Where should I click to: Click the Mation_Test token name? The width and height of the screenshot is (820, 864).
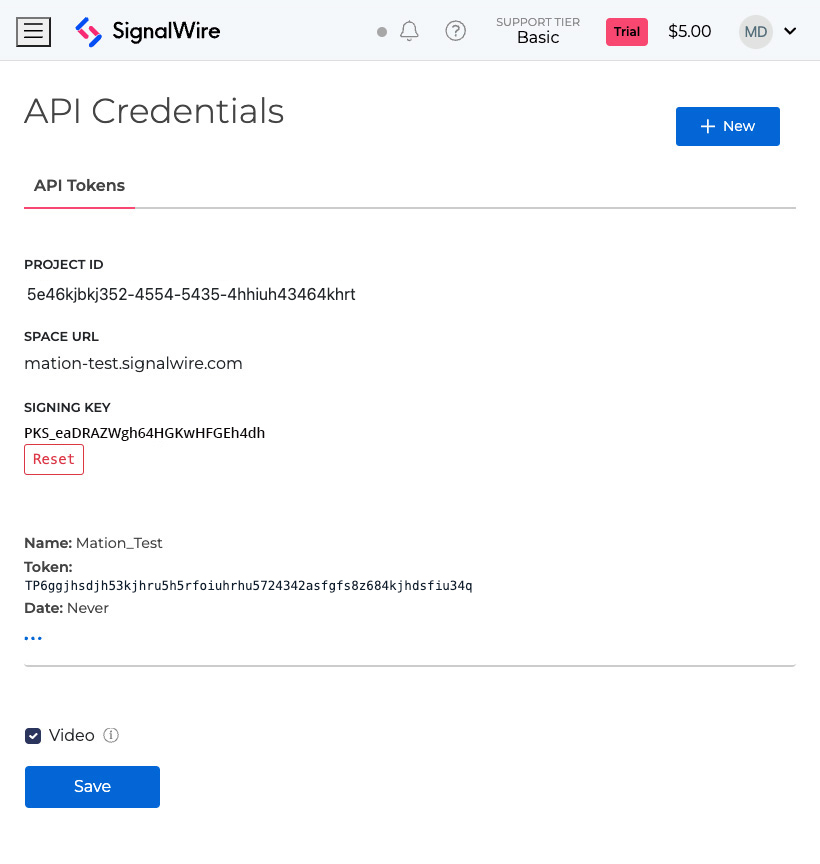tap(119, 543)
